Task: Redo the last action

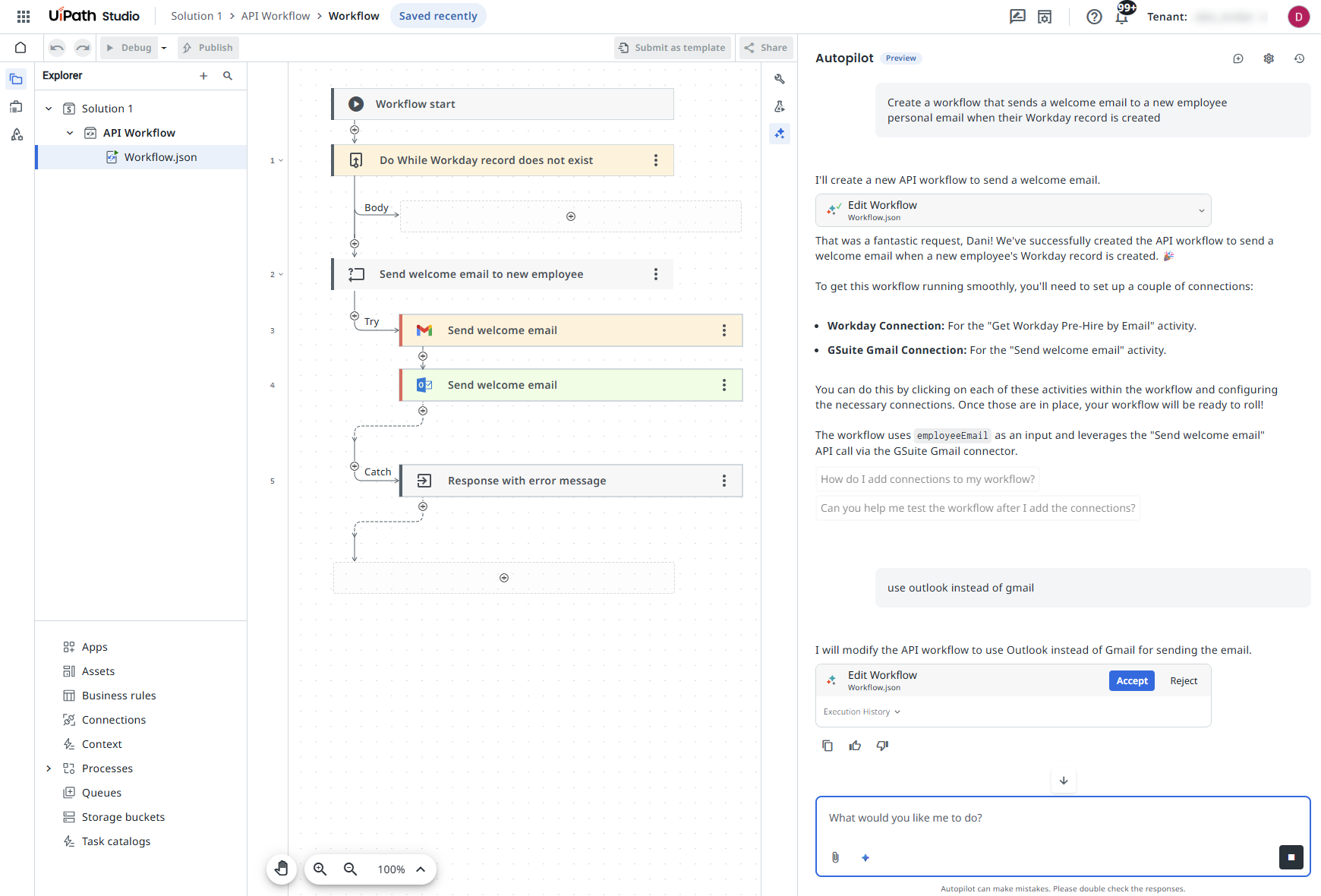Action: [x=83, y=48]
